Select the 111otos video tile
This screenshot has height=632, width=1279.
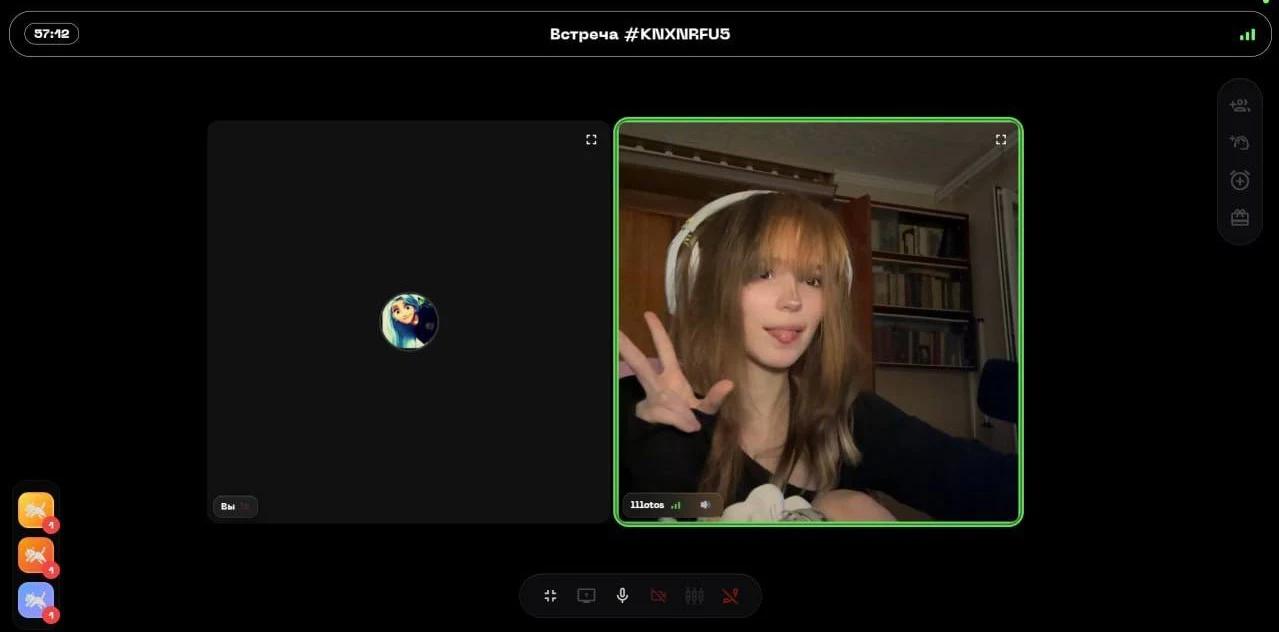819,321
